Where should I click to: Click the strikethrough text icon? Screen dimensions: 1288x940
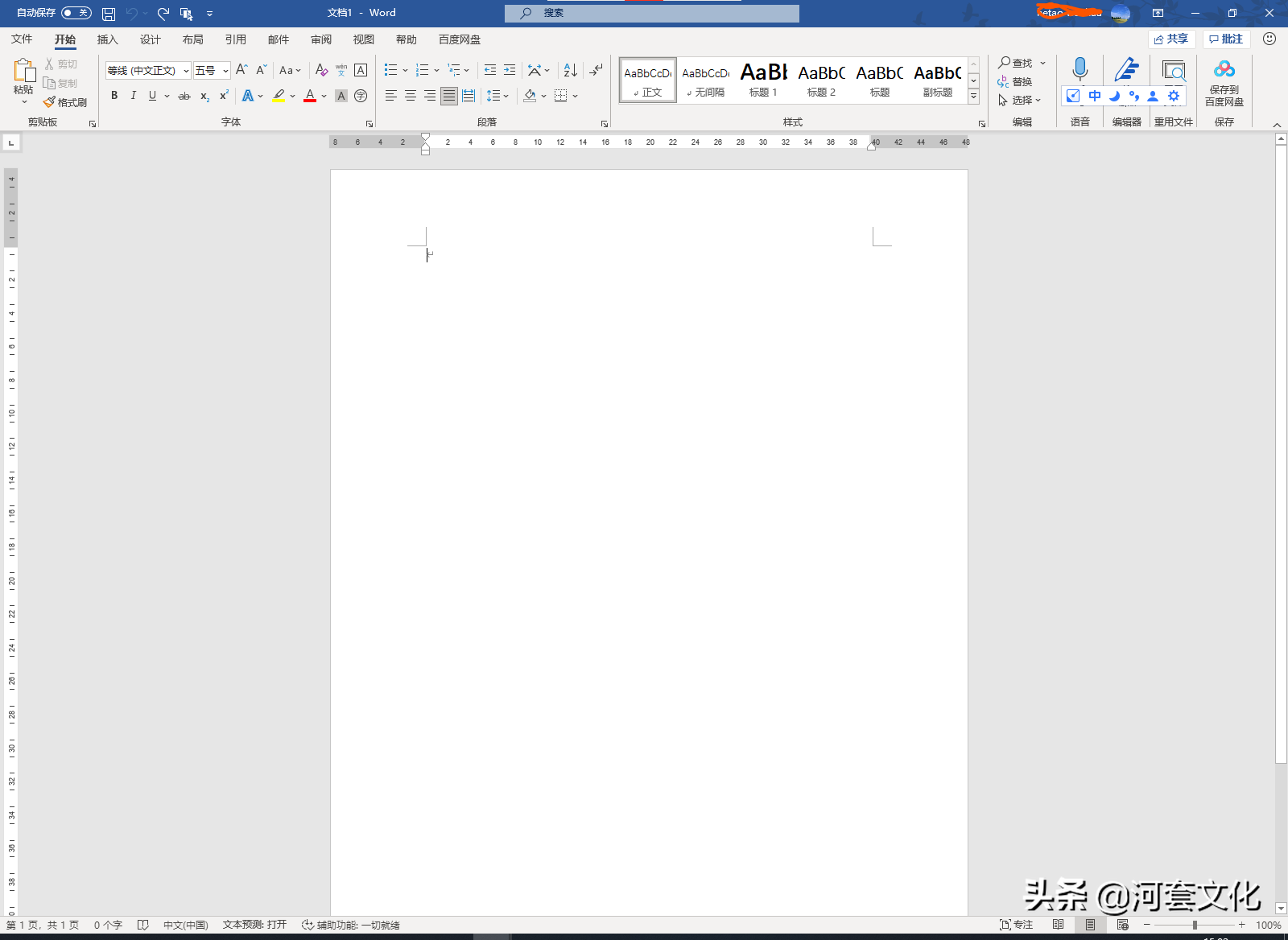coord(184,96)
